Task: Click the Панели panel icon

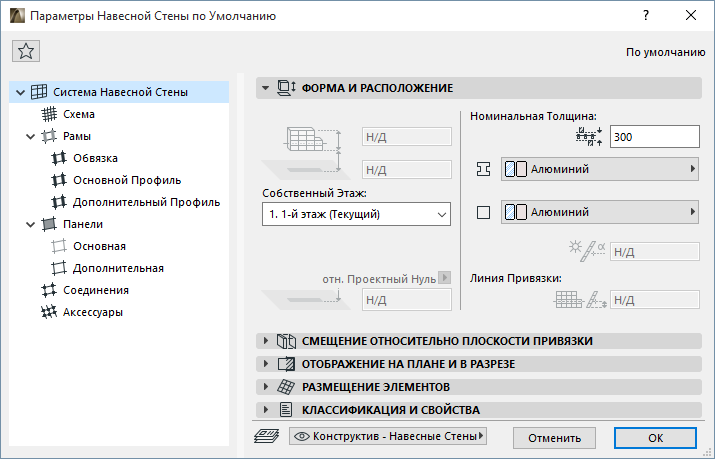Action: point(49,224)
